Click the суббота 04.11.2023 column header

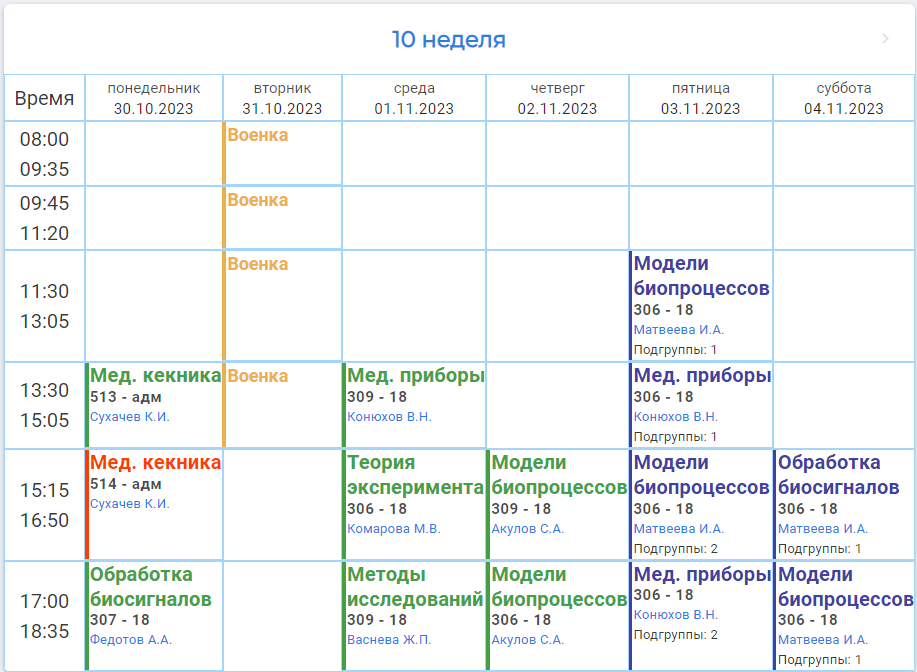click(843, 98)
